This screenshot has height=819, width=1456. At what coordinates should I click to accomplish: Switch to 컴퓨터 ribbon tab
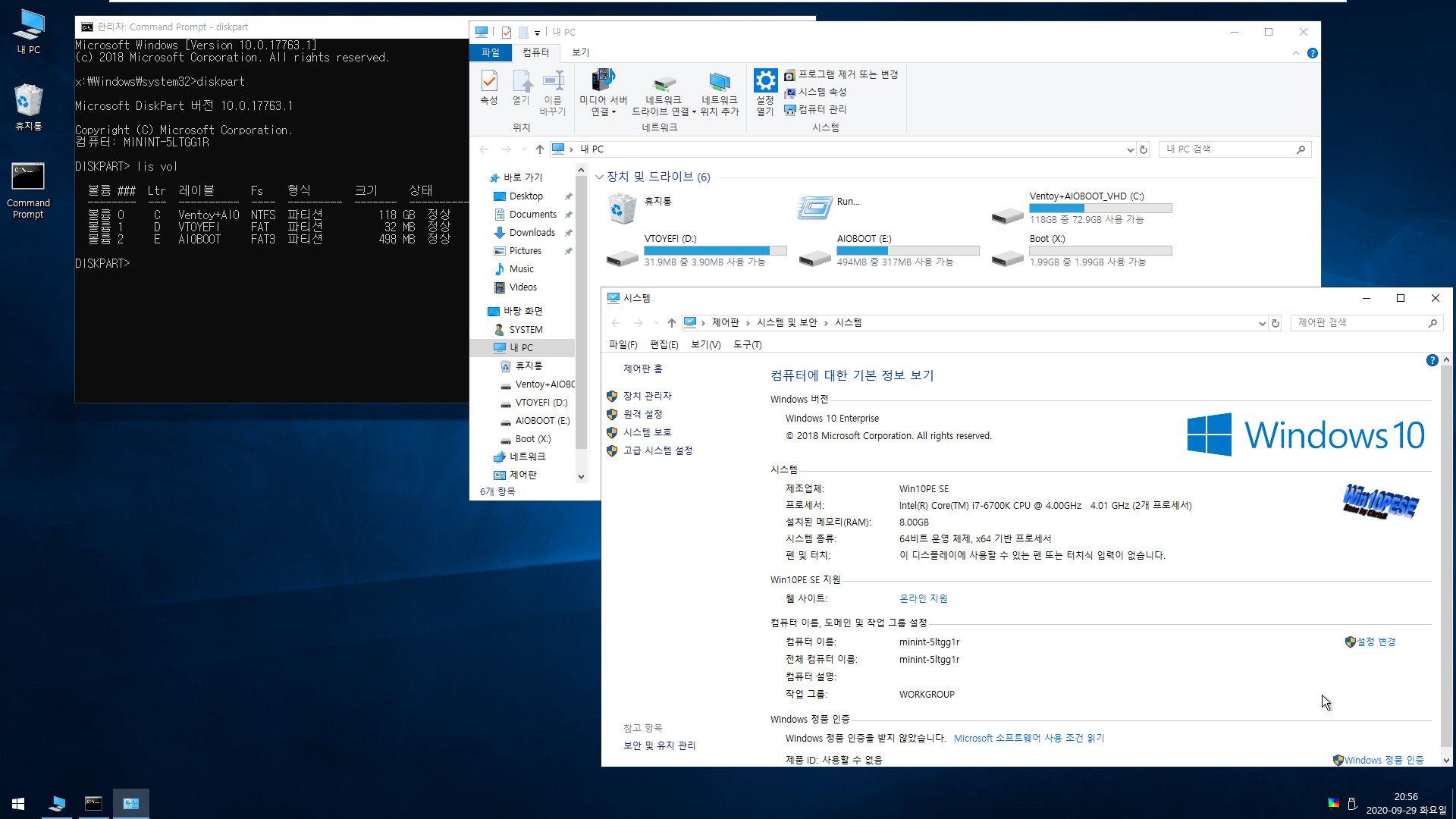point(535,52)
